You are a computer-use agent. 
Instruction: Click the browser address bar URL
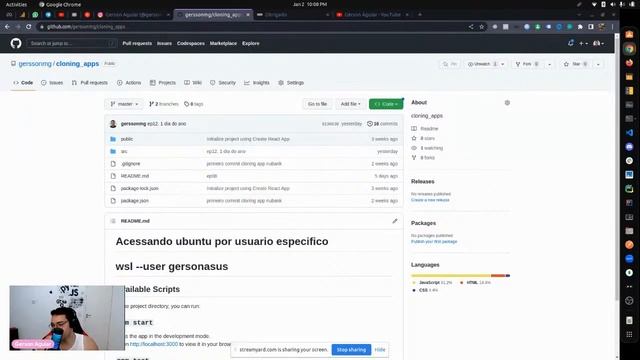(86, 27)
